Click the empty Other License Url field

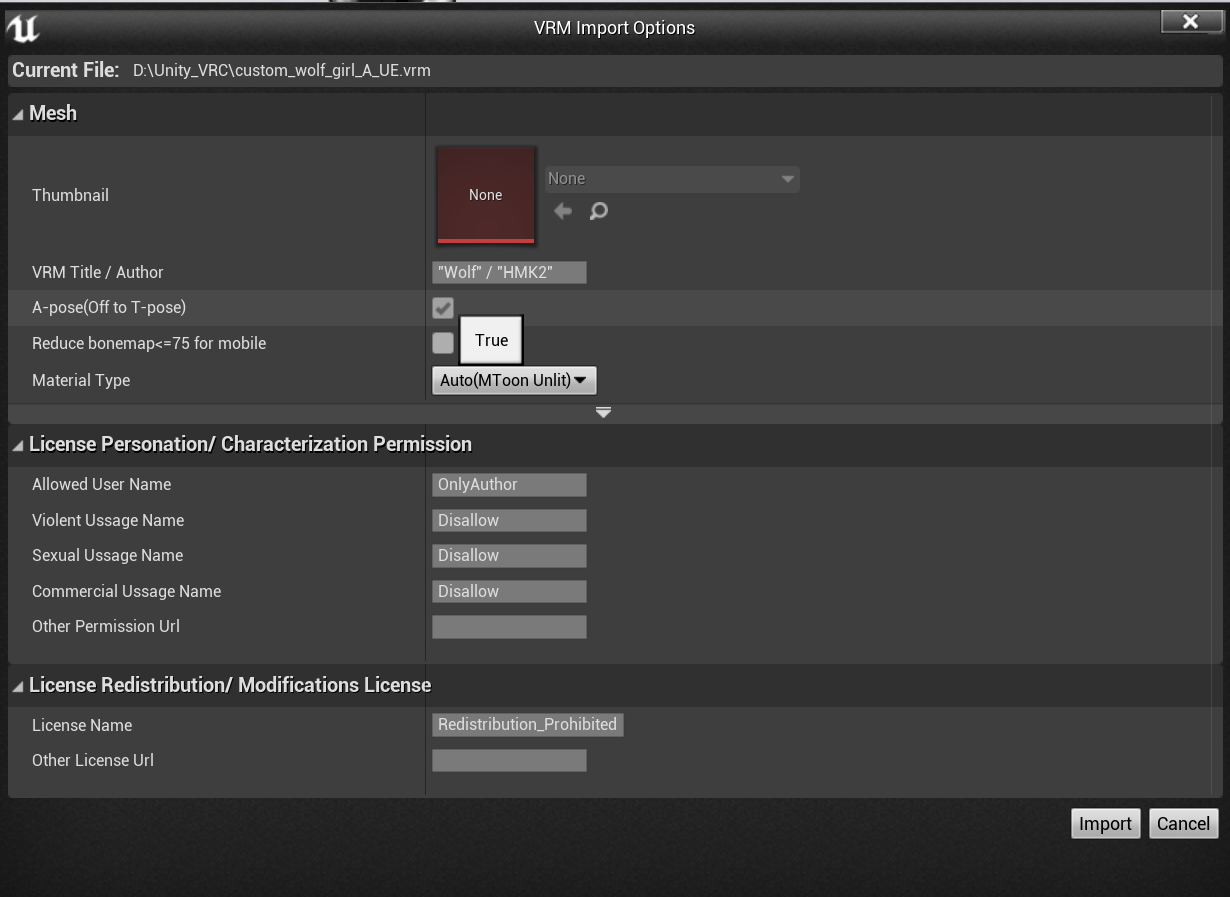[x=509, y=760]
